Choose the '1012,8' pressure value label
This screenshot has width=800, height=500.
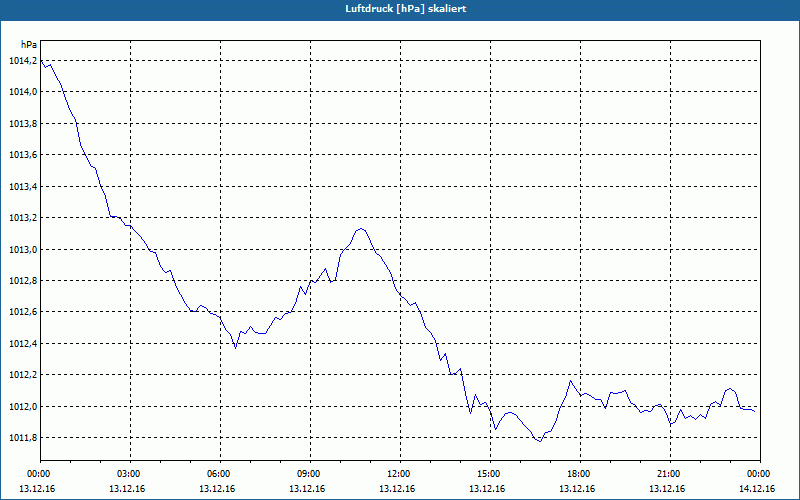(23, 281)
